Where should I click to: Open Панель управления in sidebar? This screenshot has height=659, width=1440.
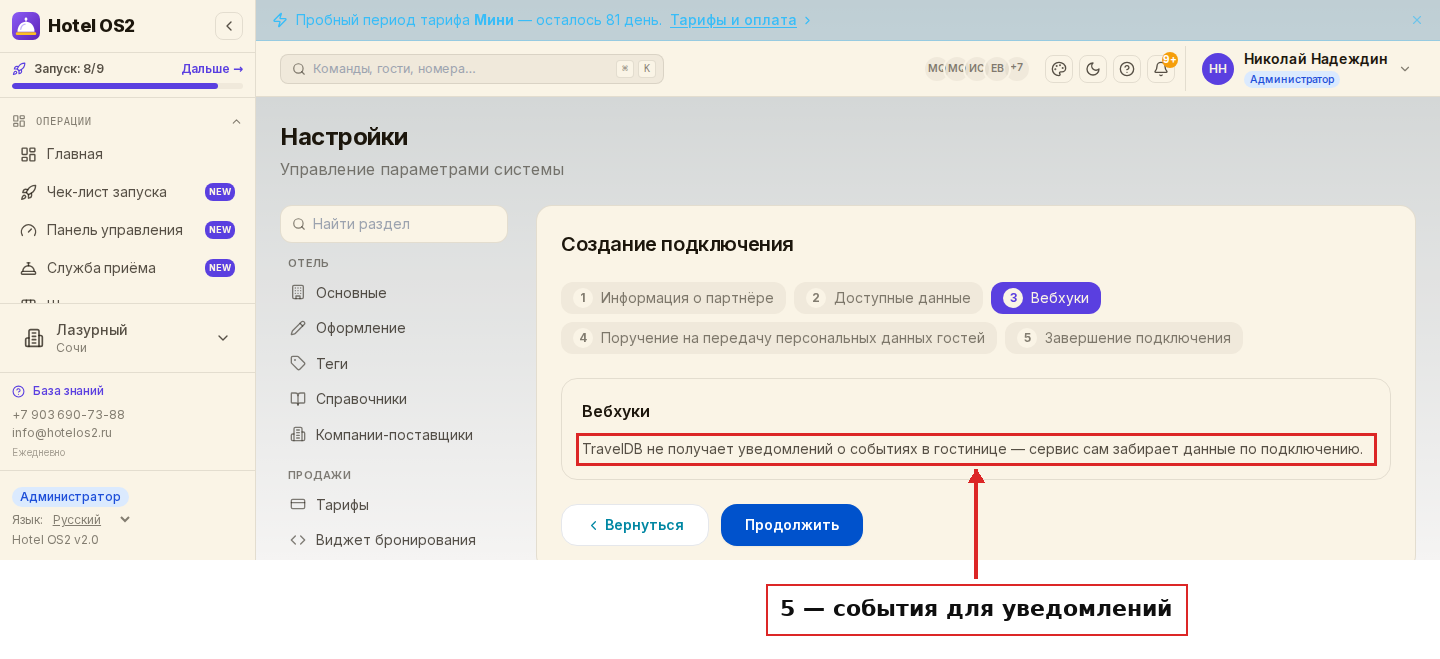pyautogui.click(x=127, y=230)
